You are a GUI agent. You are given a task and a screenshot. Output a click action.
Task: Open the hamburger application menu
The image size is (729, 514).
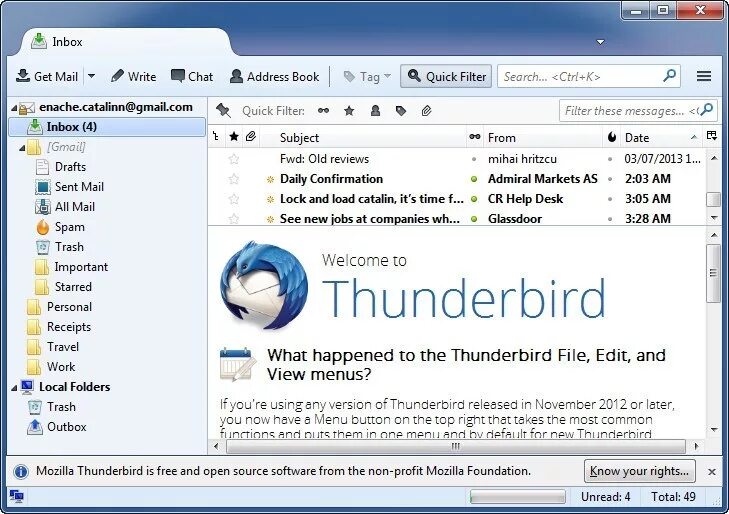(704, 76)
